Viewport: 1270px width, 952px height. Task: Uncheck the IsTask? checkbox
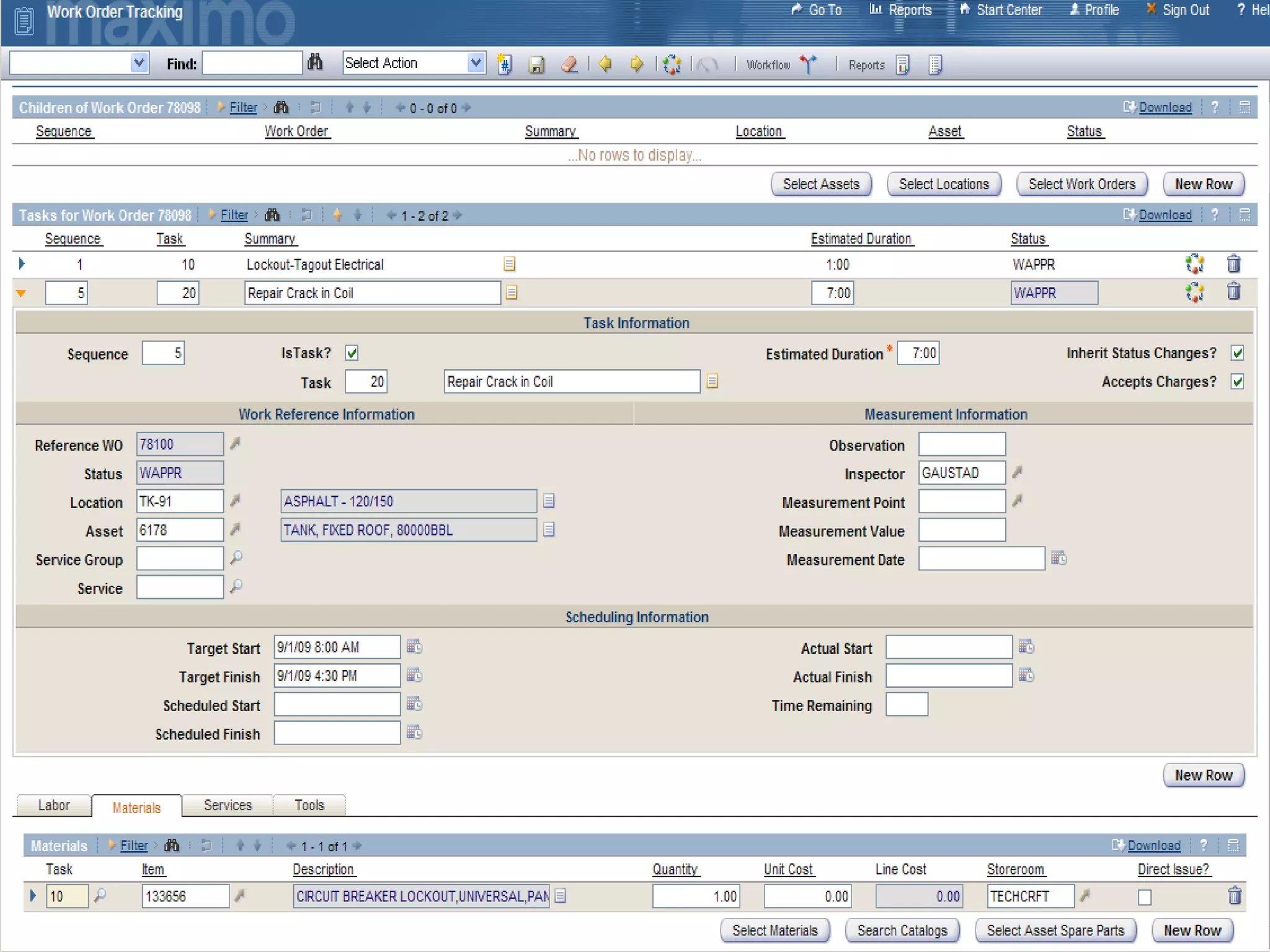pos(352,353)
